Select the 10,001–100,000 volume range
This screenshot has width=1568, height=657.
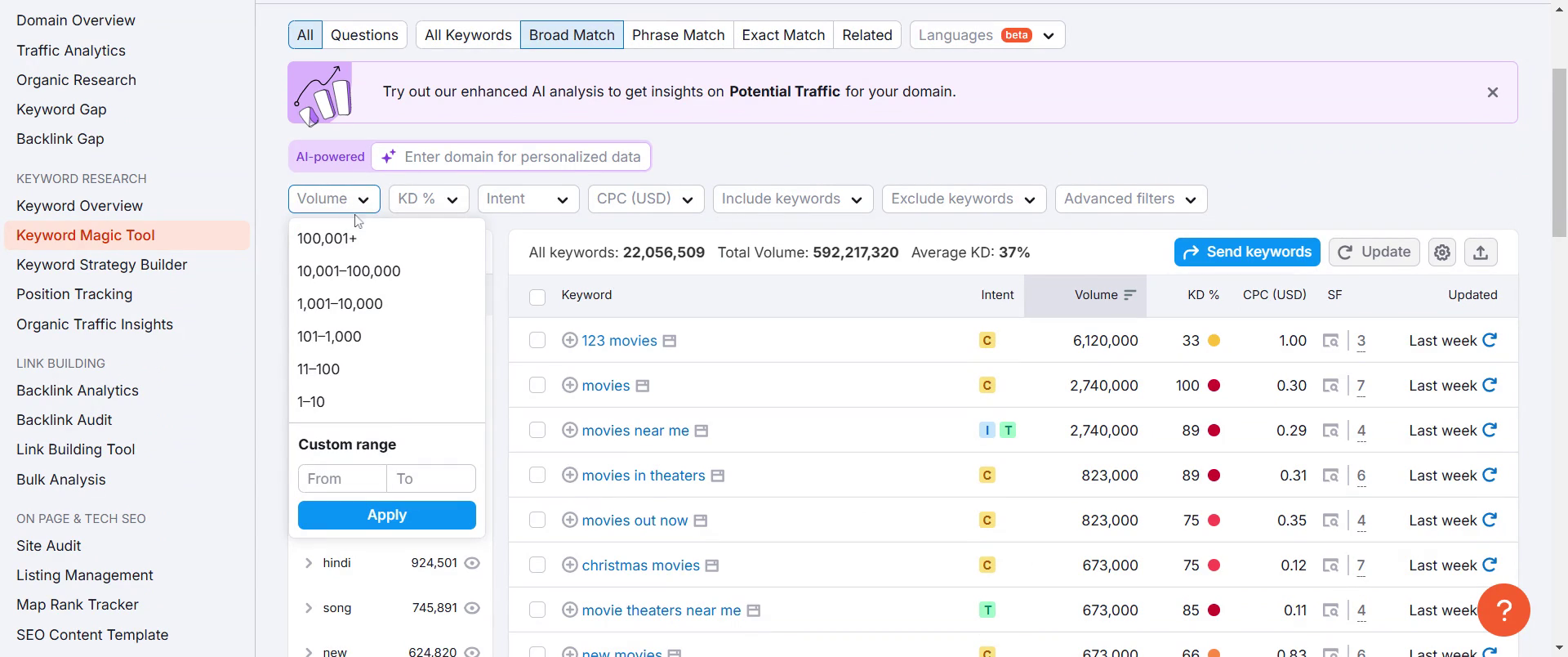pyautogui.click(x=386, y=271)
